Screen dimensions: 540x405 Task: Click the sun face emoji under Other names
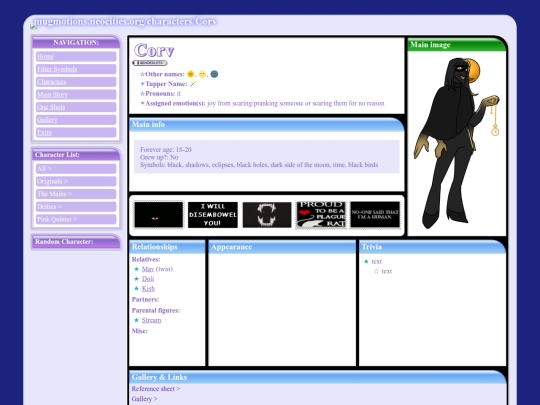click(x=190, y=74)
